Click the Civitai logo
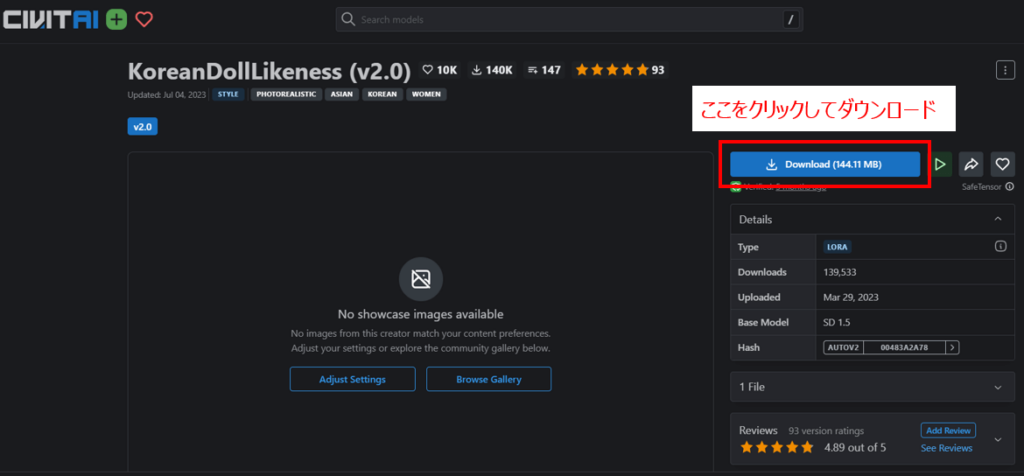 pos(50,20)
